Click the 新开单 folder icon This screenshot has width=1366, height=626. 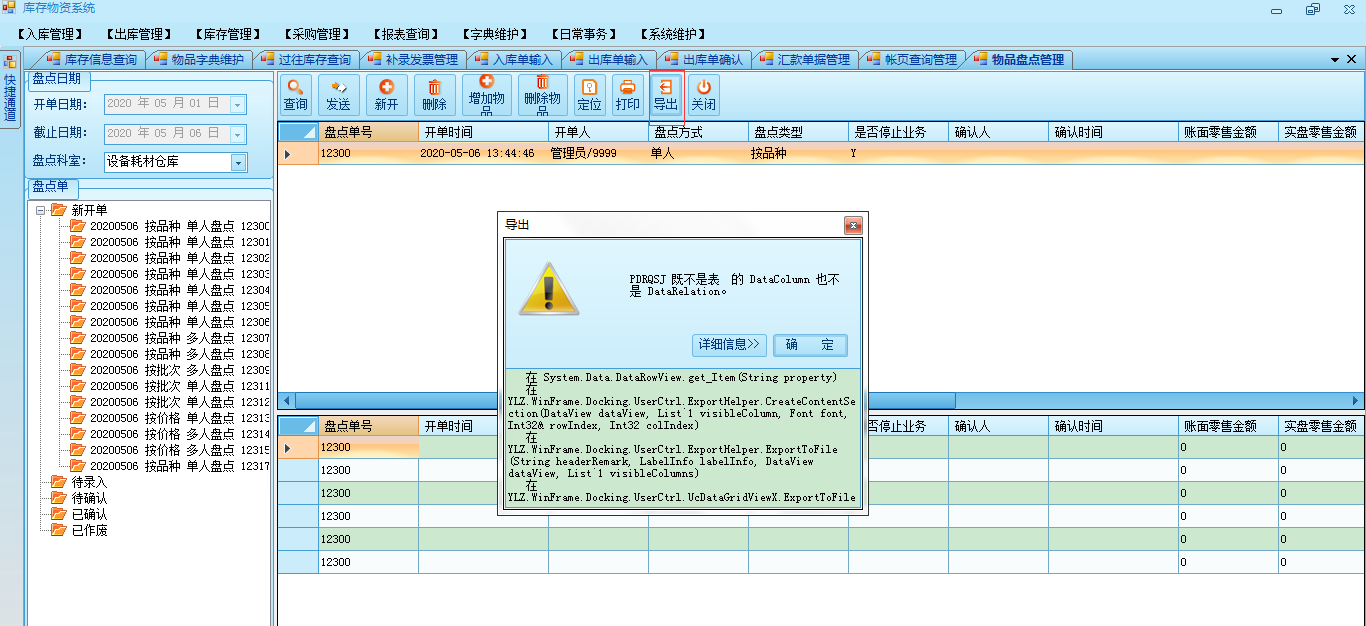point(59,210)
